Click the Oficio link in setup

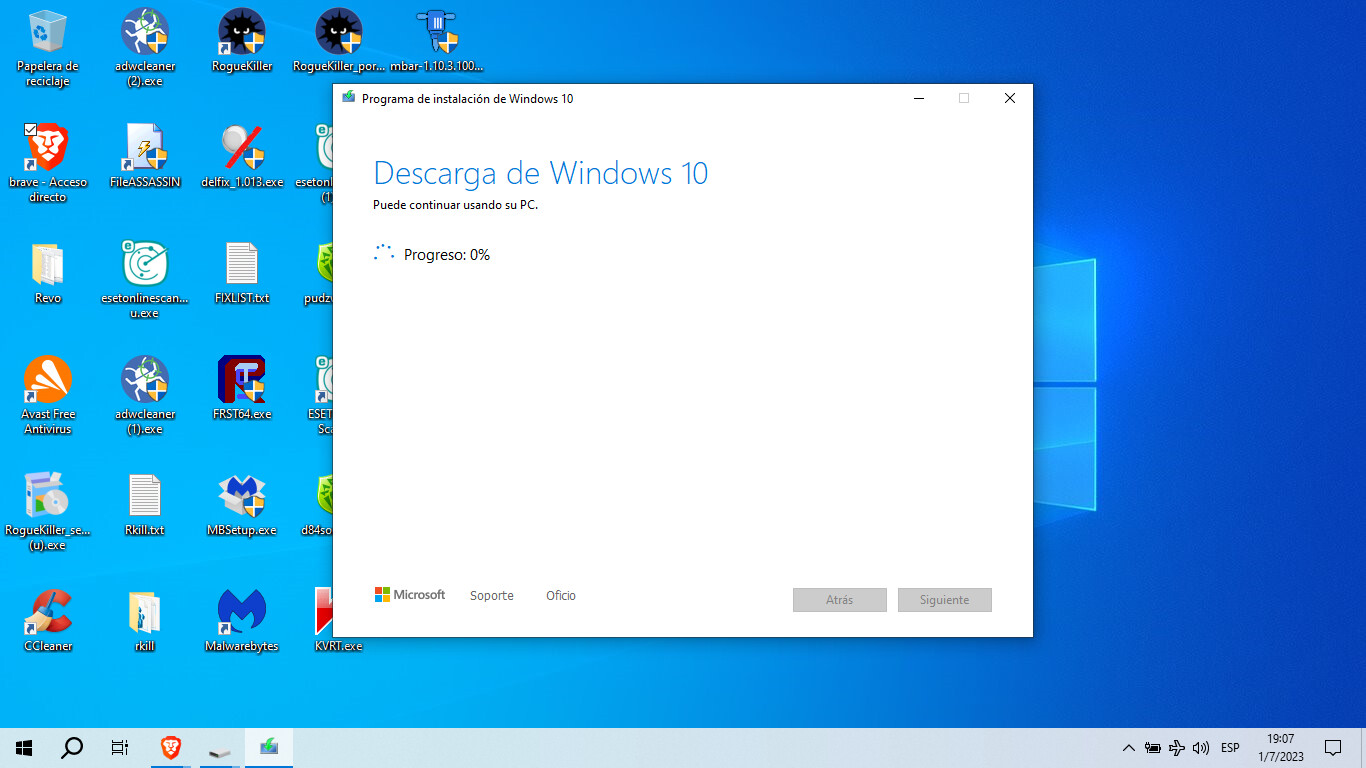561,595
